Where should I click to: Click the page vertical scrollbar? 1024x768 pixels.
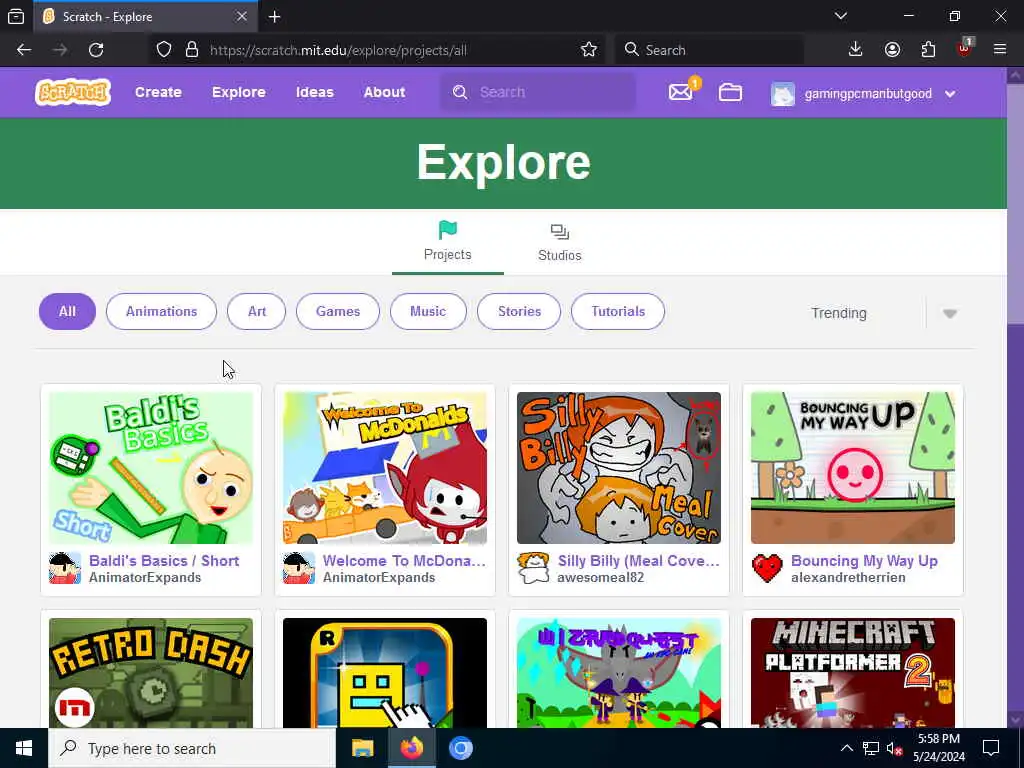pos(1016,397)
